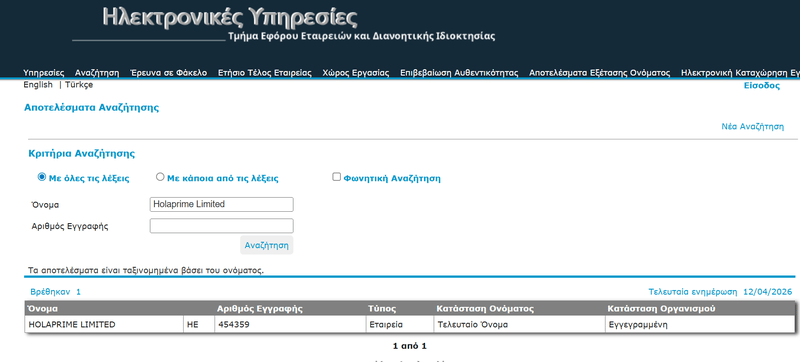The width and height of the screenshot is (800, 362).
Task: Click the Όνομα column header
Action: (43, 309)
